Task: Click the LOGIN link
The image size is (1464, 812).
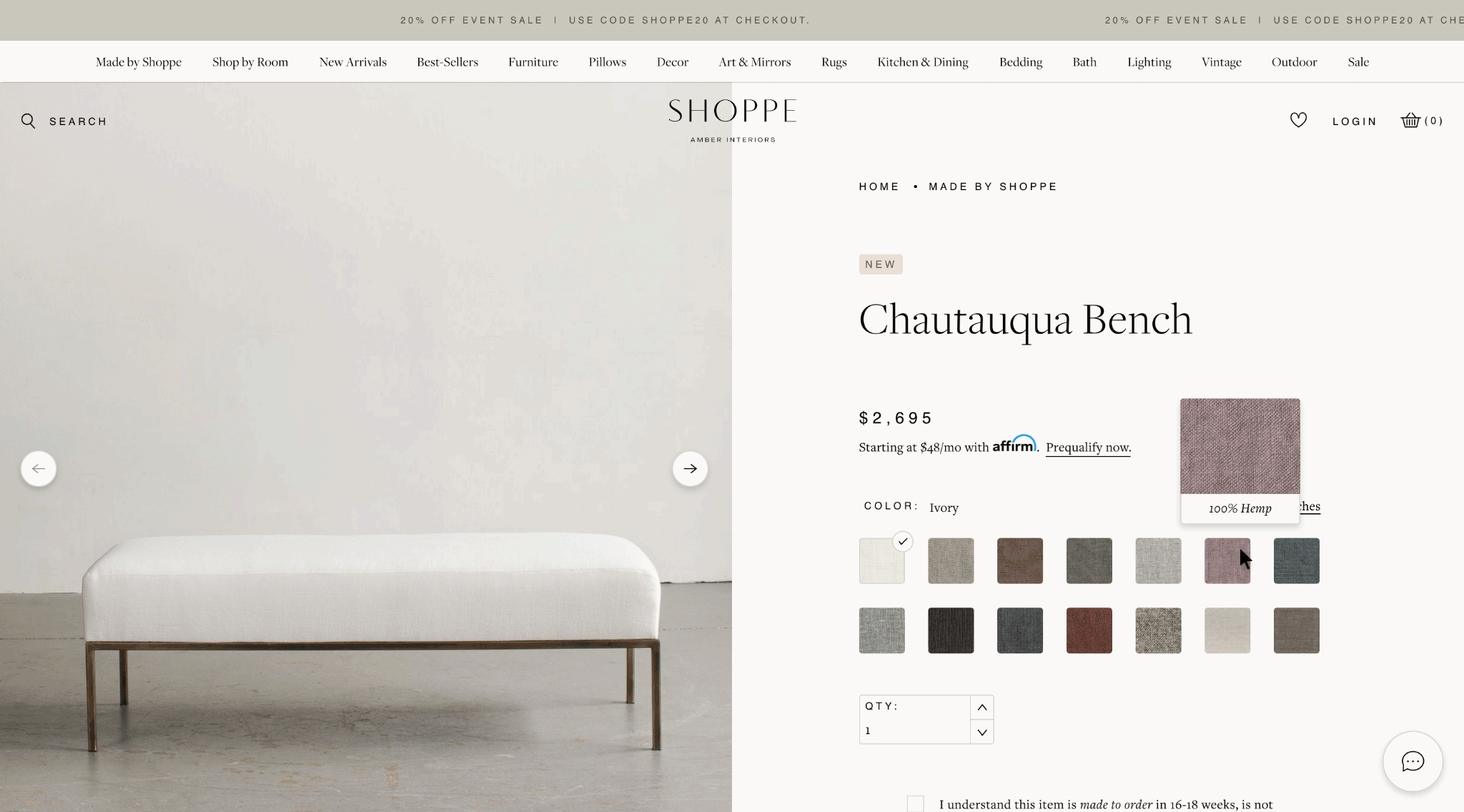Action: (1355, 122)
